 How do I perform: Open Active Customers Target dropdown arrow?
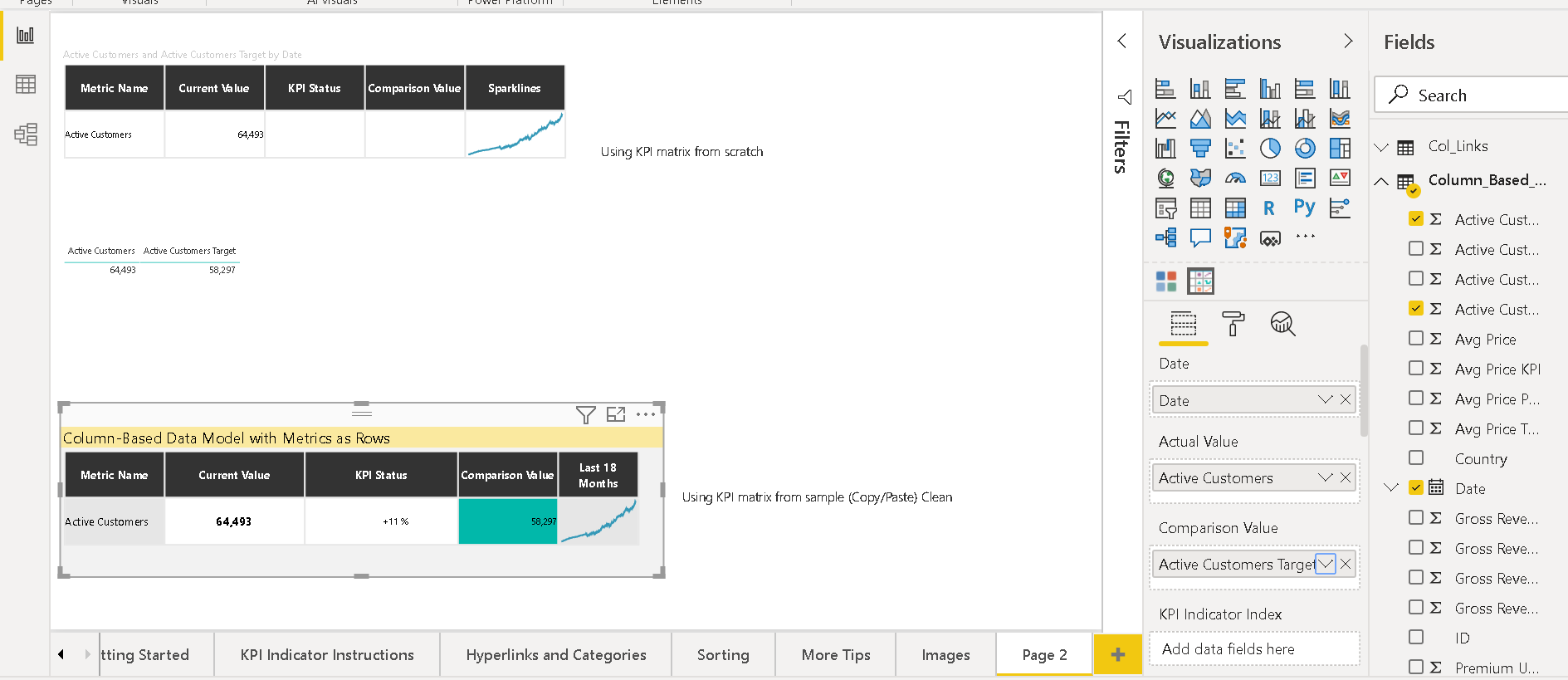point(1326,564)
